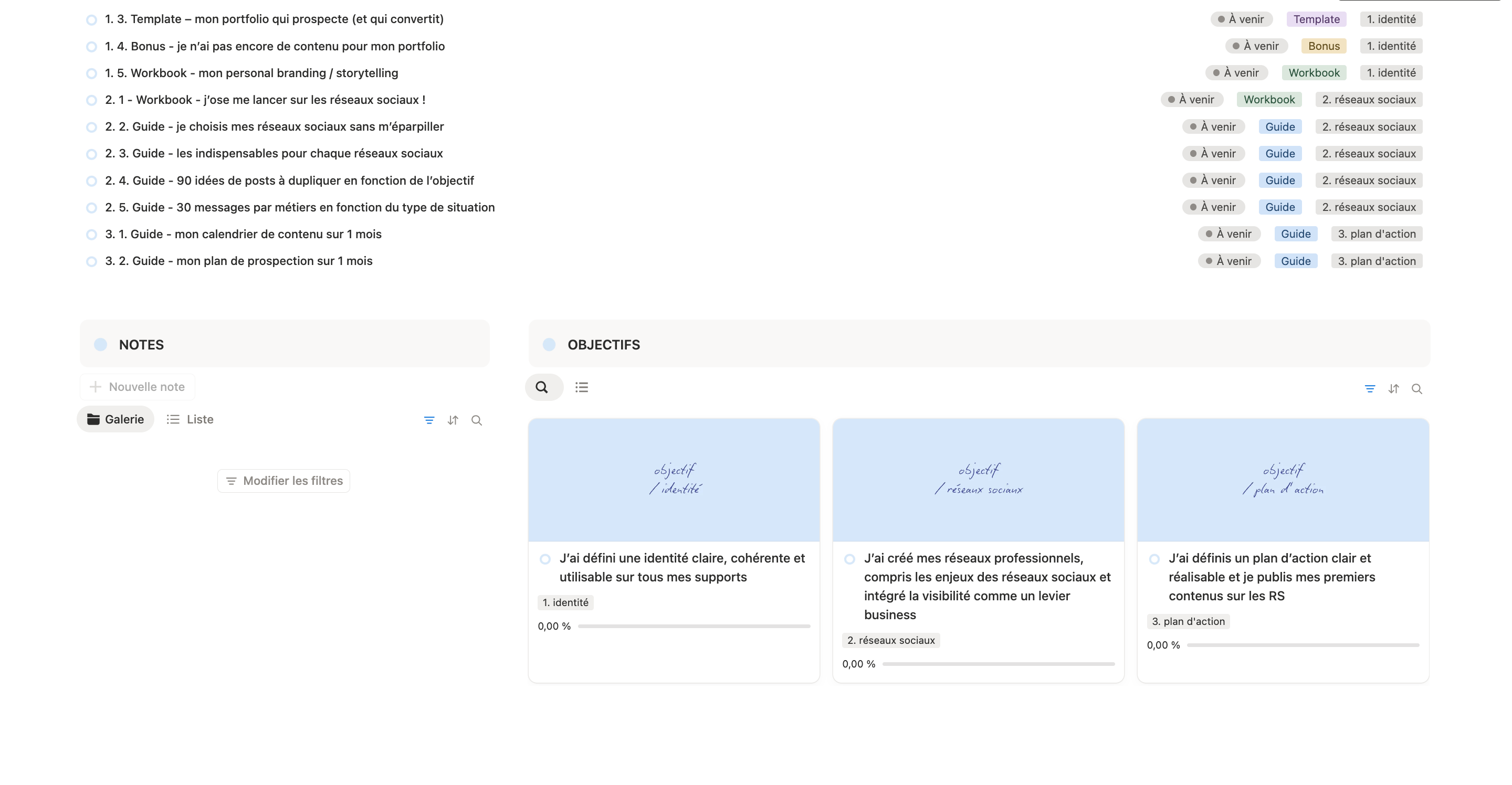
Task: Click filter icon in NOTES section
Action: tap(429, 420)
